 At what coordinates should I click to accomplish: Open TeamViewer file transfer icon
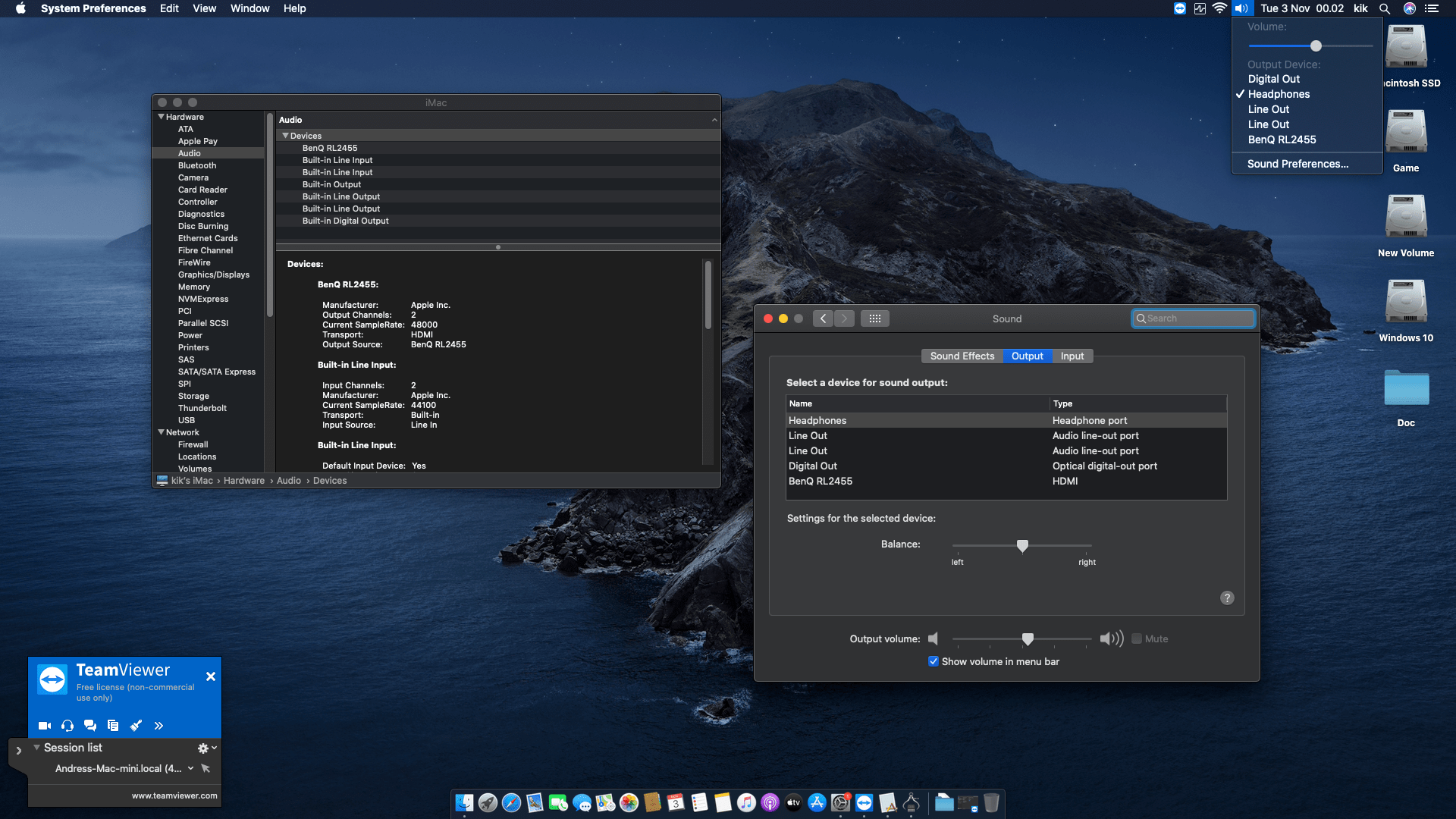(113, 726)
